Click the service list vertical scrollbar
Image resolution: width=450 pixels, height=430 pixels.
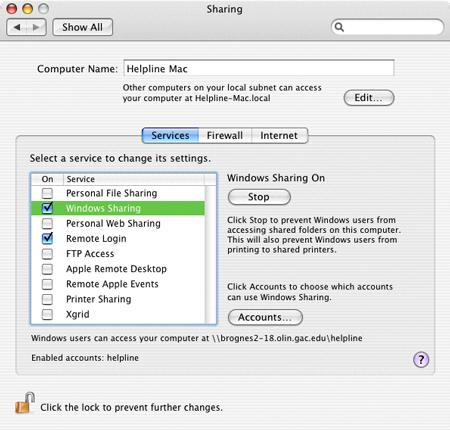tap(210, 254)
